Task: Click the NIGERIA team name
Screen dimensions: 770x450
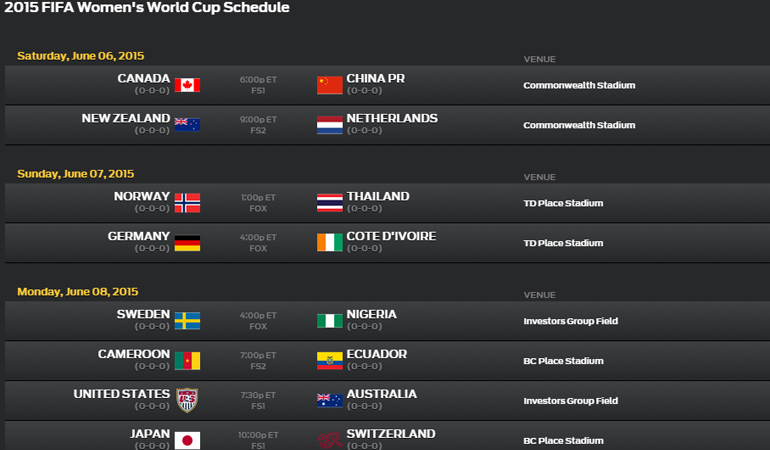Action: 371,314
